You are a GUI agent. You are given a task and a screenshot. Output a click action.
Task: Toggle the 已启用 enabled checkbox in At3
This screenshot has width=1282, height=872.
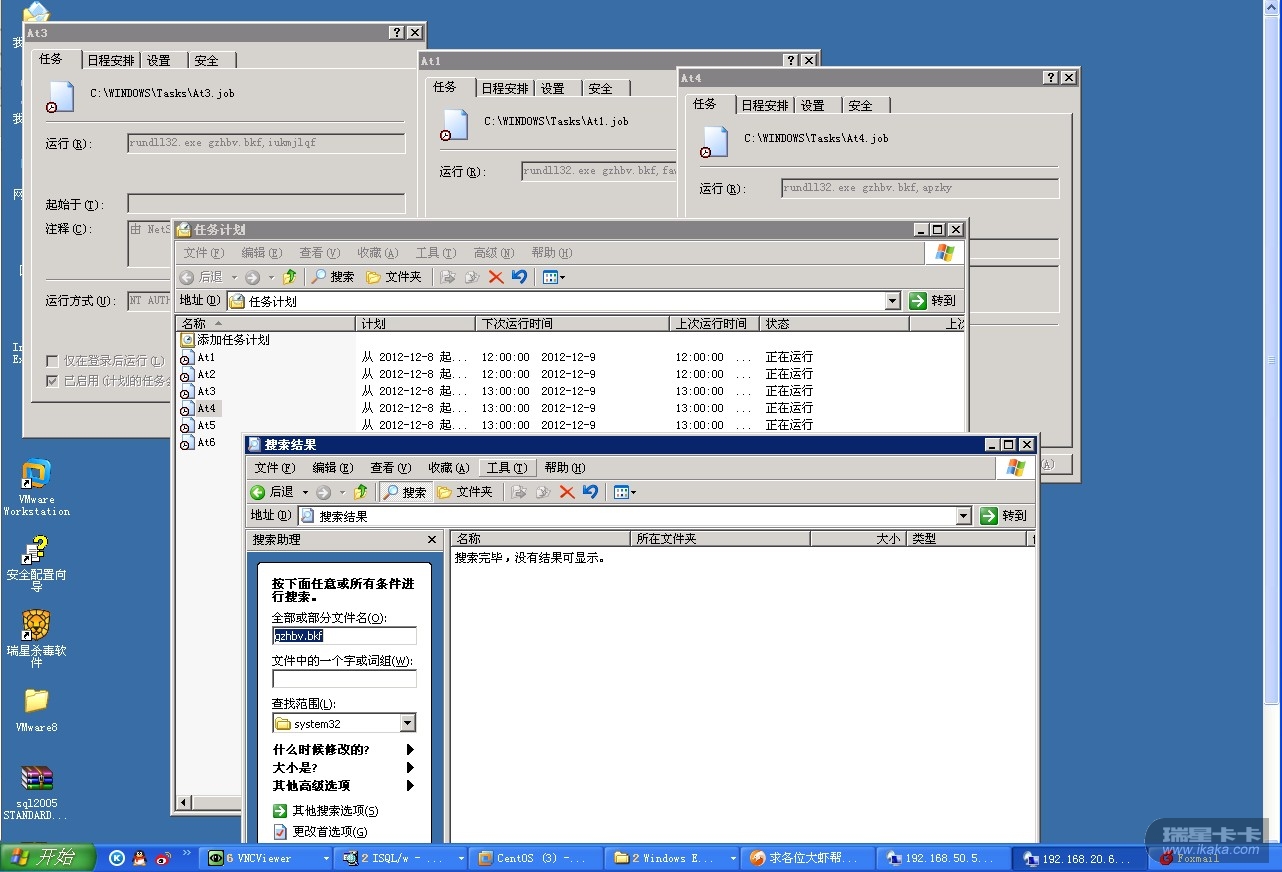tap(52, 381)
